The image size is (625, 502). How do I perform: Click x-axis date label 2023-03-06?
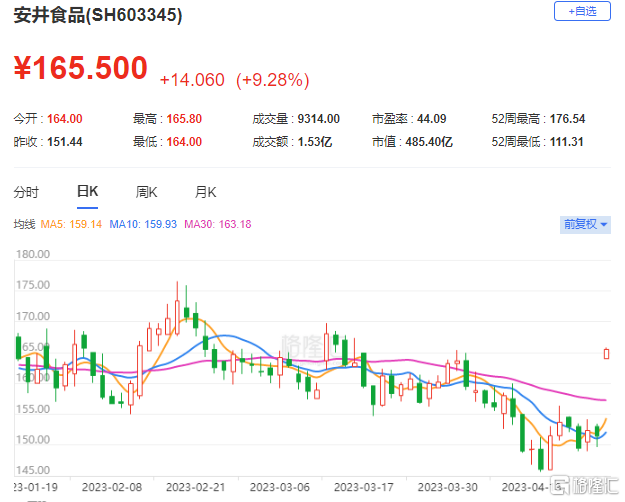coord(279,487)
